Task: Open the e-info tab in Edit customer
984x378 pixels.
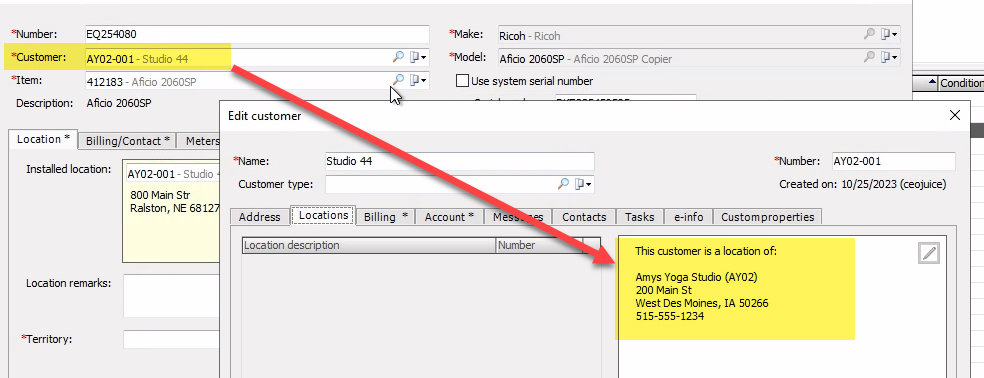Action: click(688, 217)
